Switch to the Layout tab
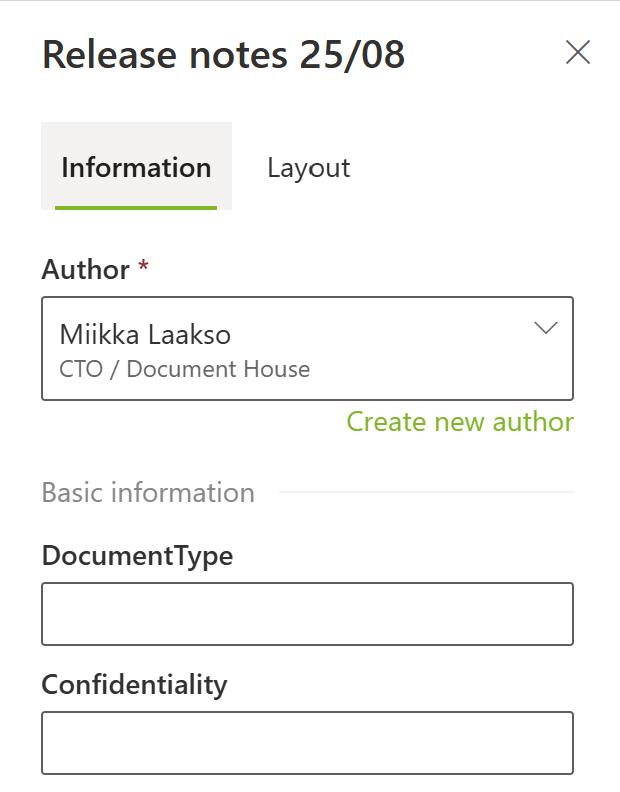 coord(308,167)
